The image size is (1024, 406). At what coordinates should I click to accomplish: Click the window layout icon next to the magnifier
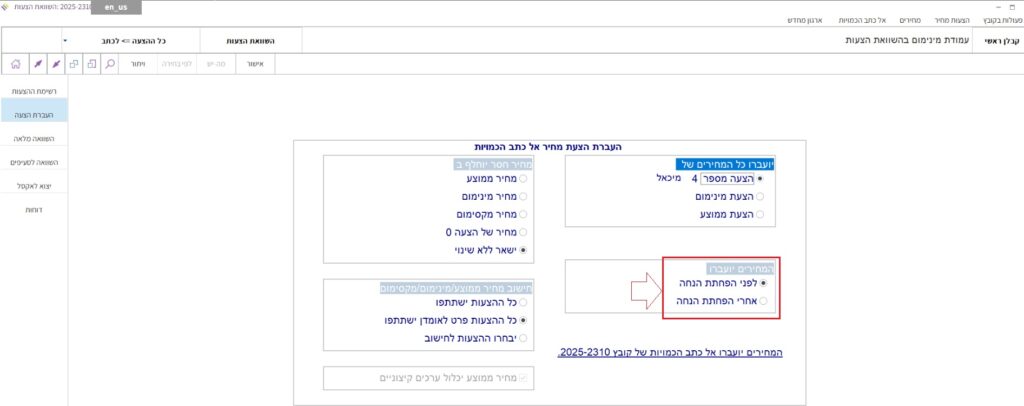click(x=92, y=63)
